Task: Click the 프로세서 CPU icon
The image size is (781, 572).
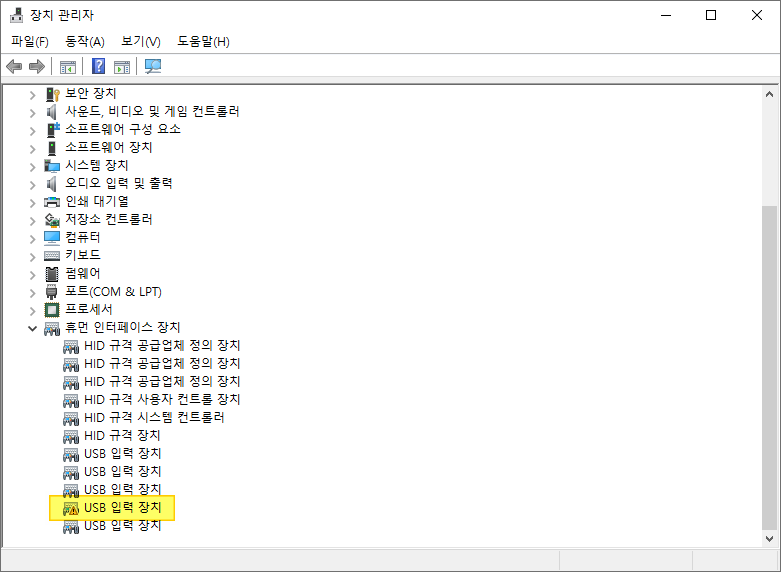Action: [52, 310]
